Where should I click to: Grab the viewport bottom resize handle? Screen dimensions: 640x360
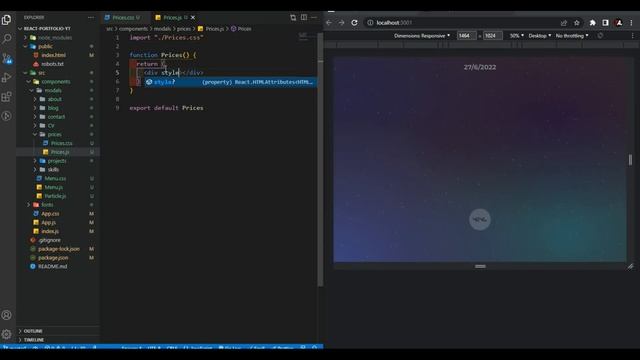[480, 266]
